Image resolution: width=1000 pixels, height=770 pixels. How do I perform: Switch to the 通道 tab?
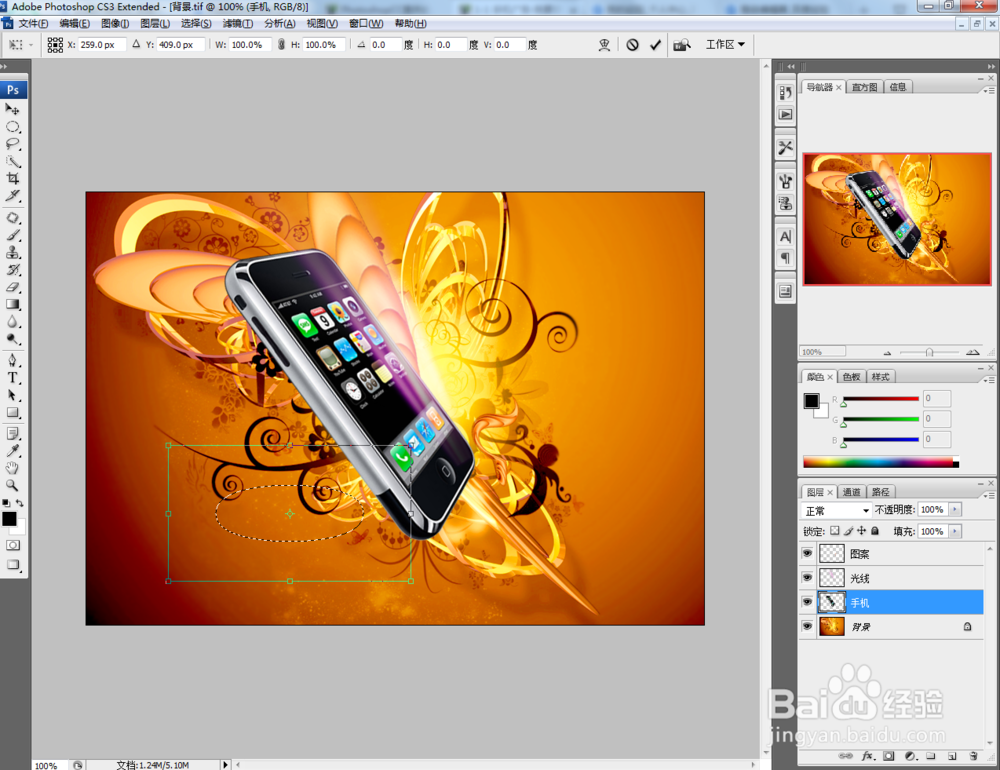(x=851, y=492)
